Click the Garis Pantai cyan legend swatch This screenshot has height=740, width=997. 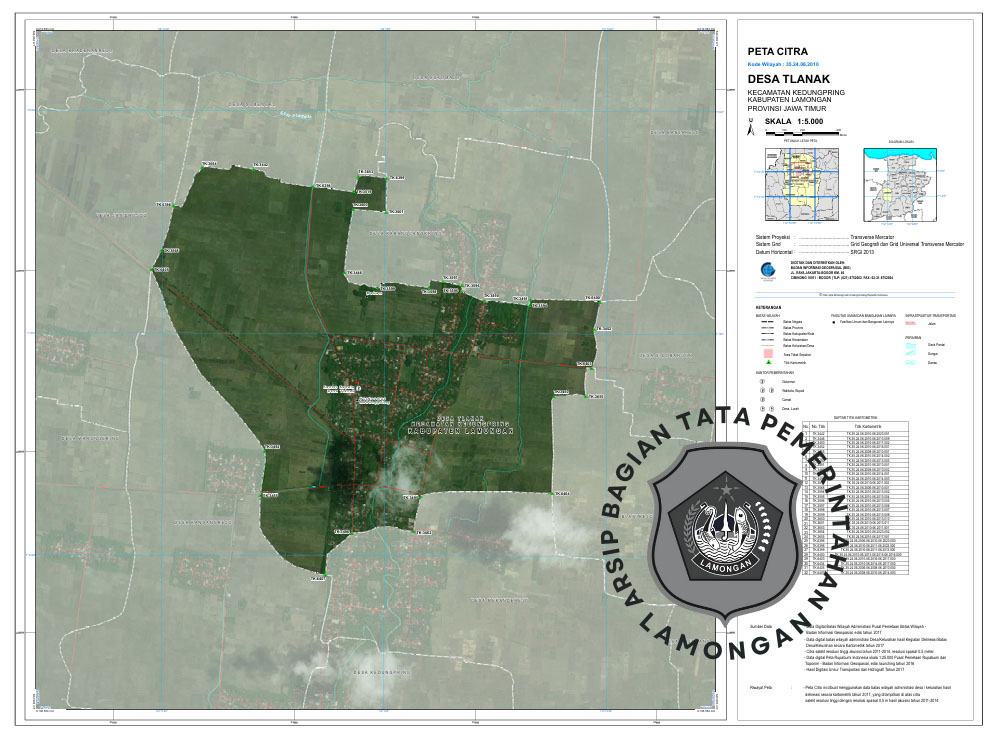coord(910,344)
